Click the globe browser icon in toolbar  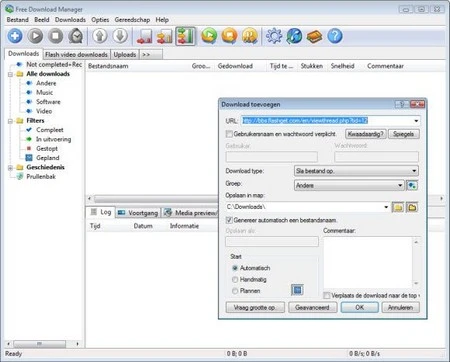click(x=294, y=36)
